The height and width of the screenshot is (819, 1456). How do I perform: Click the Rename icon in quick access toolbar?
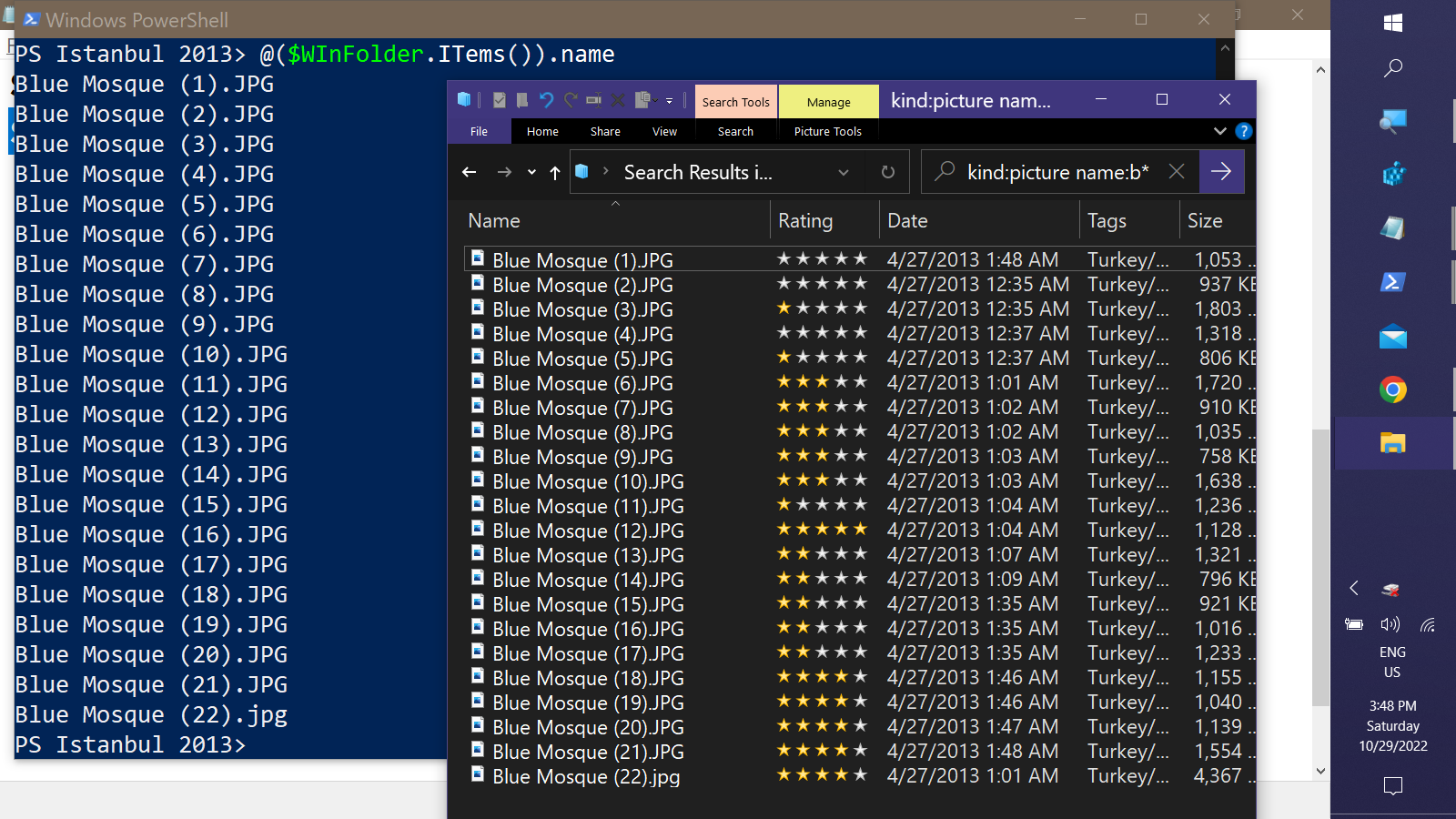[x=594, y=100]
